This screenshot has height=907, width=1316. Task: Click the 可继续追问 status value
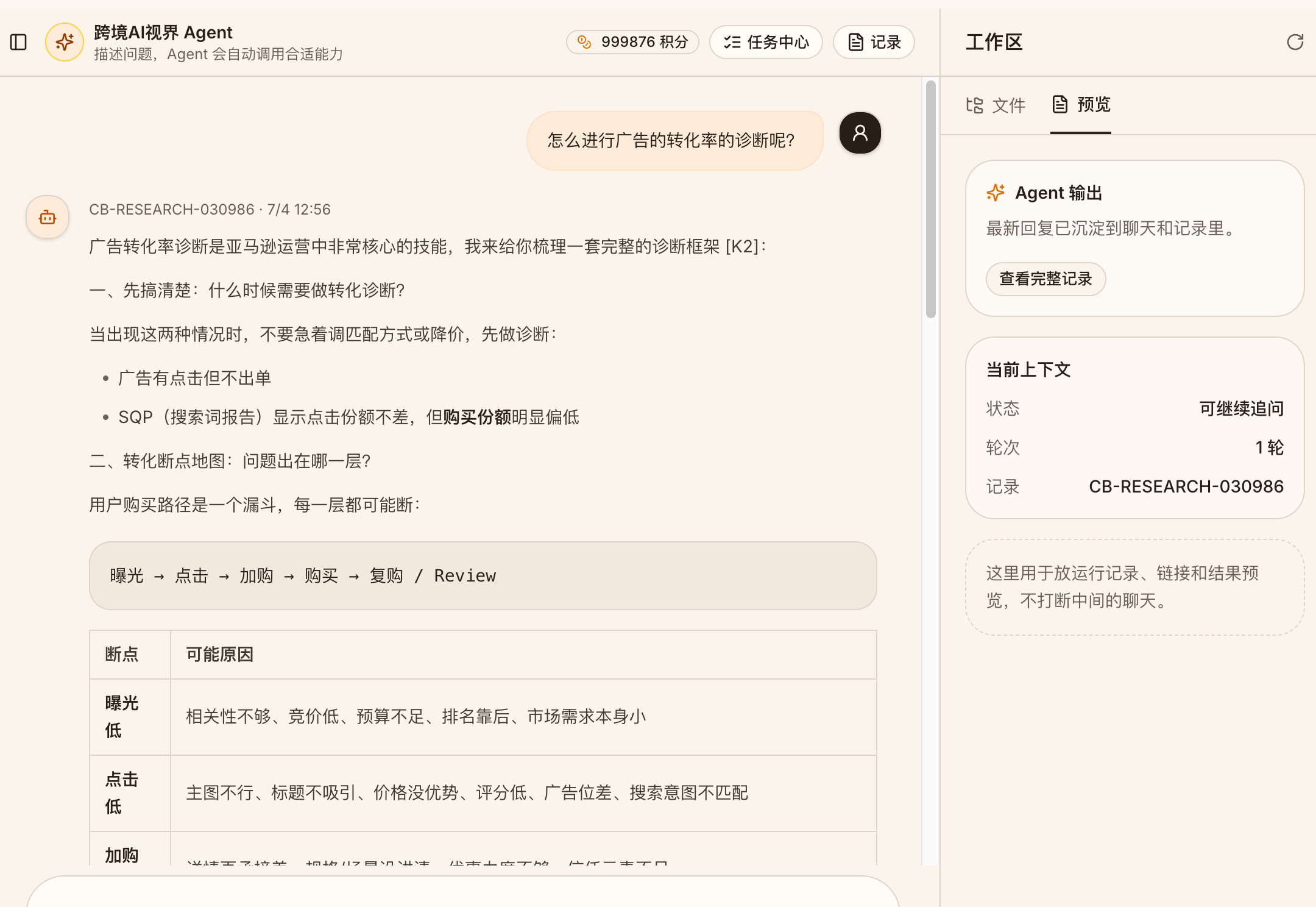1241,408
